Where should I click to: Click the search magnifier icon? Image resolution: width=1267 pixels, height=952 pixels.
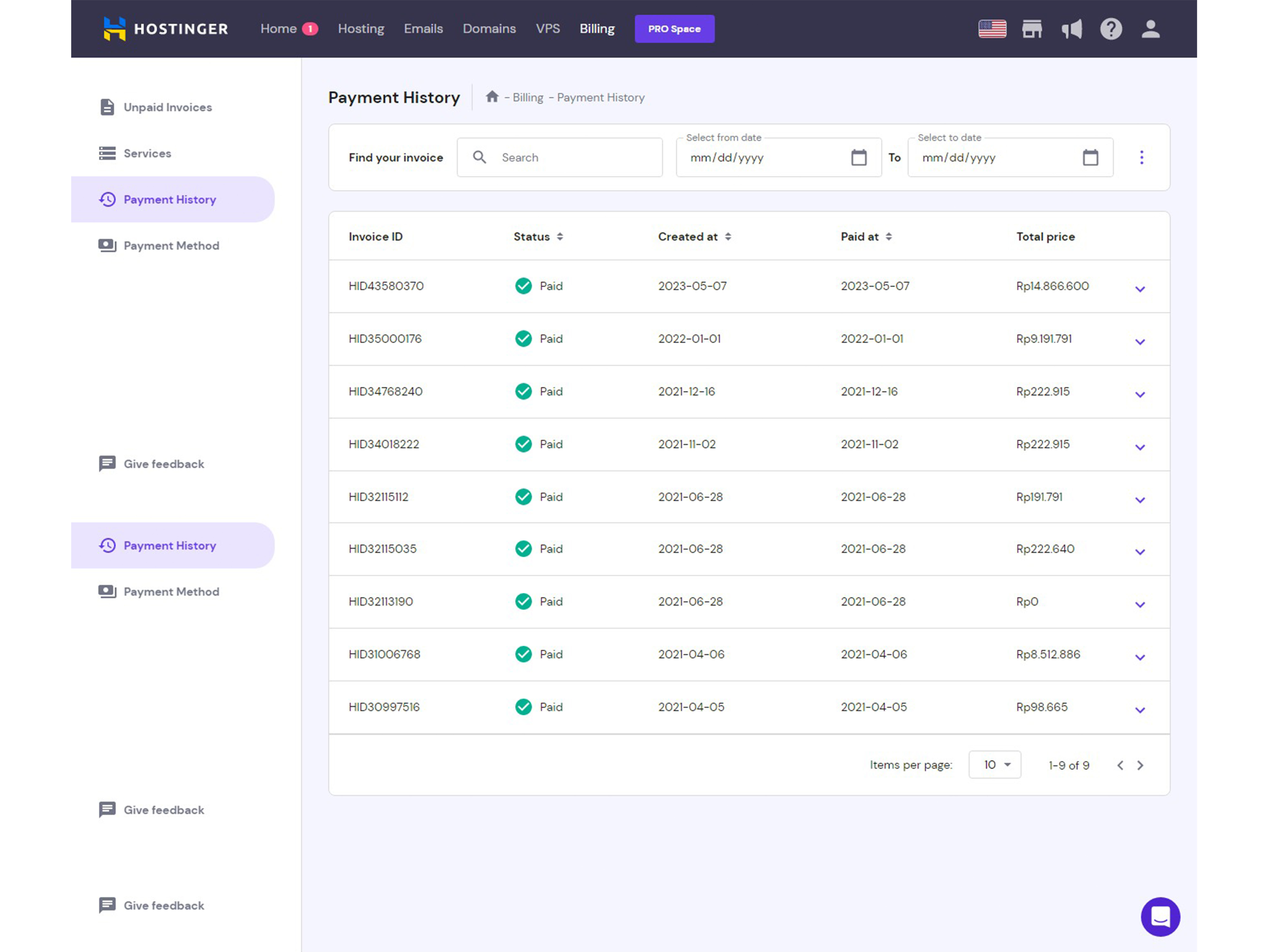(479, 157)
